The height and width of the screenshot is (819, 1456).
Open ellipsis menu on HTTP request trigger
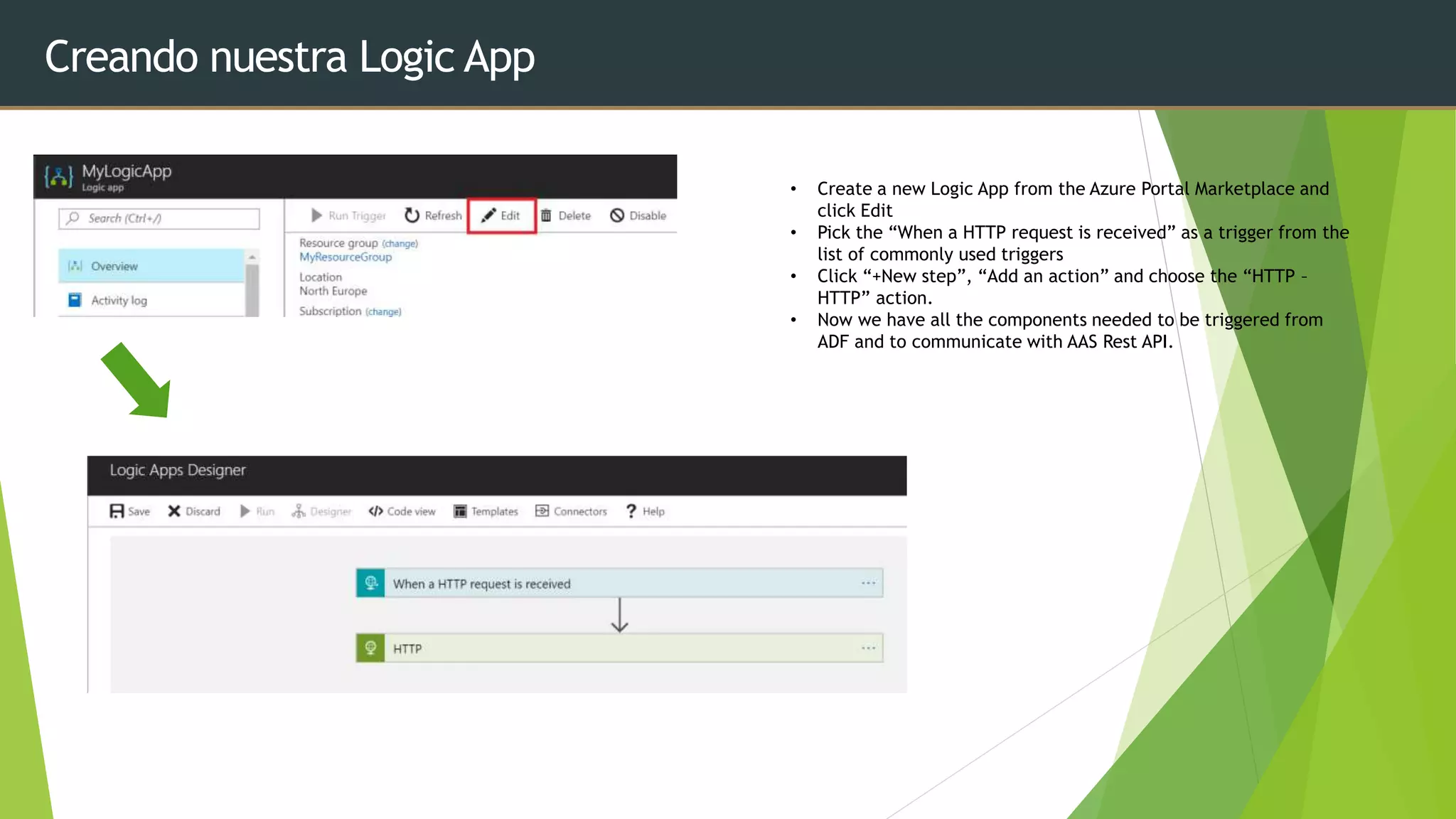pyautogui.click(x=868, y=583)
